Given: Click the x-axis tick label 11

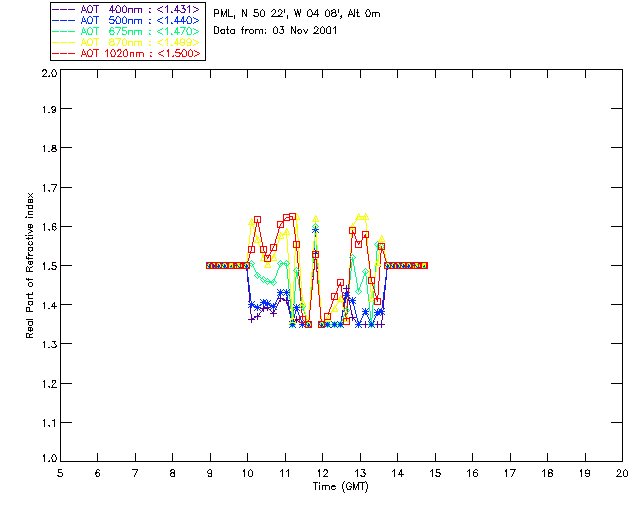Looking at the screenshot, I should 285,473.
